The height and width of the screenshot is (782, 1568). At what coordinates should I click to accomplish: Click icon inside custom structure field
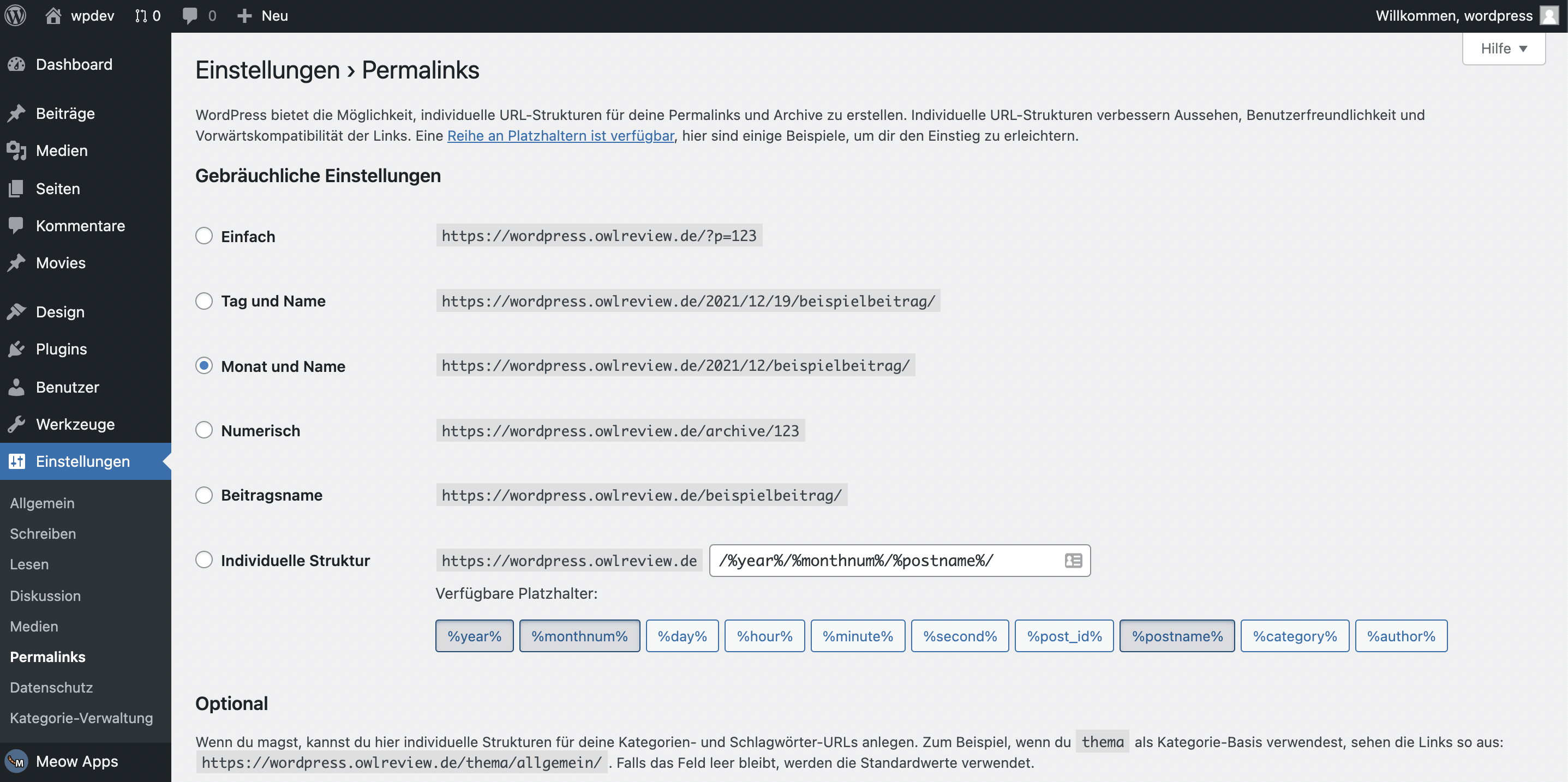click(1073, 560)
